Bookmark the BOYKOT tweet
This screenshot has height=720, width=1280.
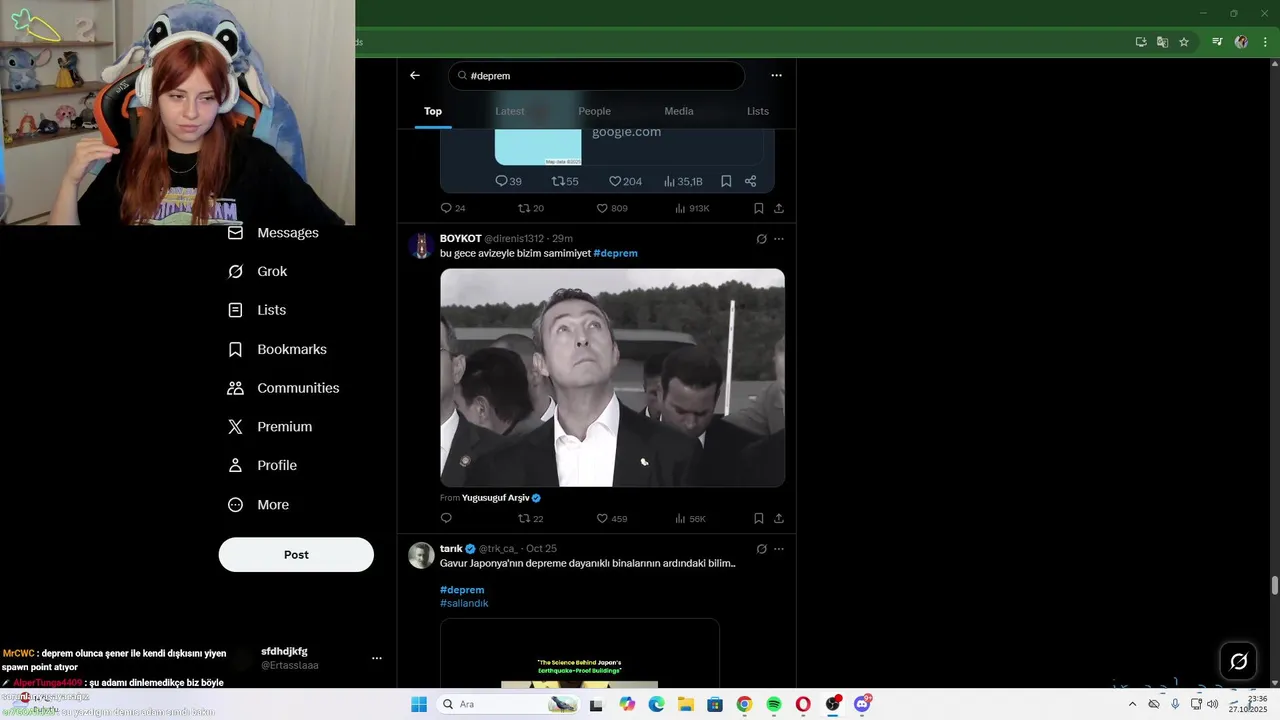coord(759,518)
